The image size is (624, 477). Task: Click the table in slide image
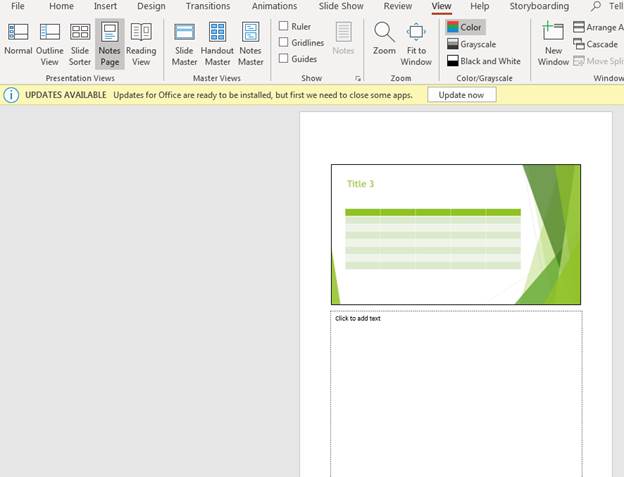[433, 239]
